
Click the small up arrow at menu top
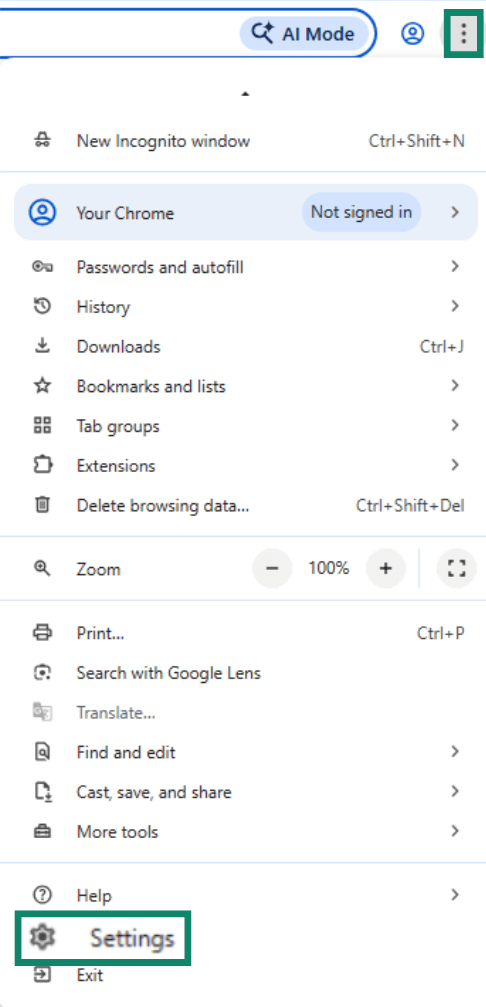tap(245, 94)
